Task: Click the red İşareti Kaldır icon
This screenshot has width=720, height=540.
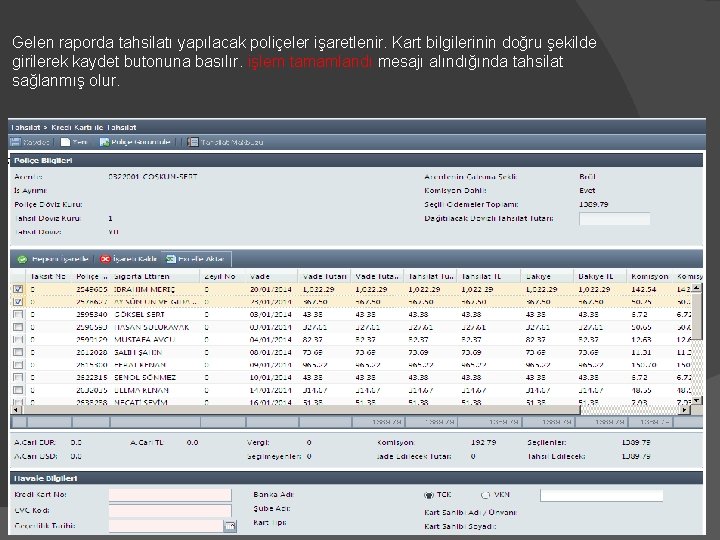Action: 105,259
